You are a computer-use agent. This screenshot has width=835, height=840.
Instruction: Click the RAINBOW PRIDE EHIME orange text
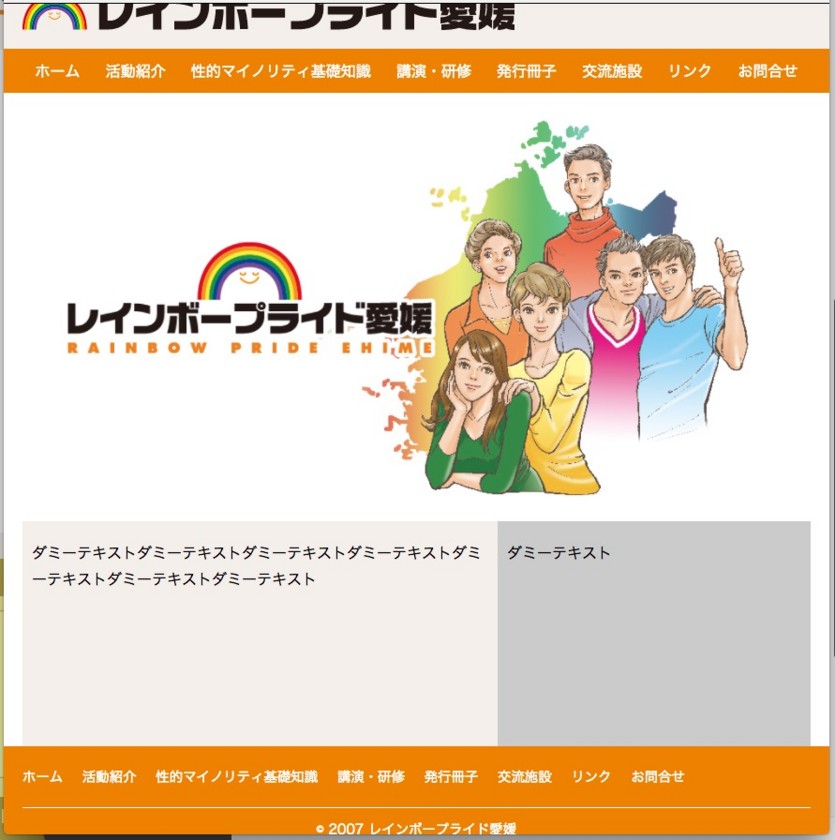click(250, 348)
